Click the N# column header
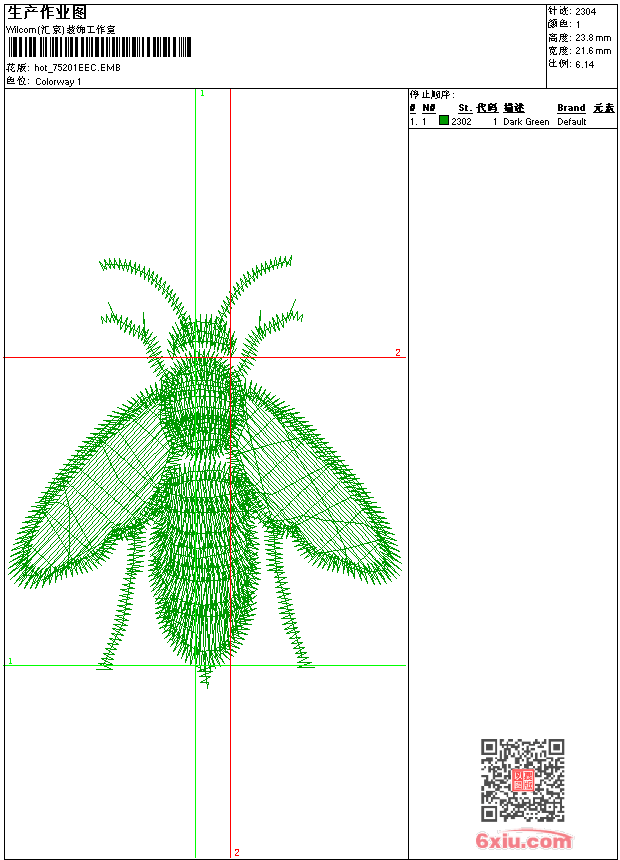Viewport: 620px width, 860px height. pos(428,108)
